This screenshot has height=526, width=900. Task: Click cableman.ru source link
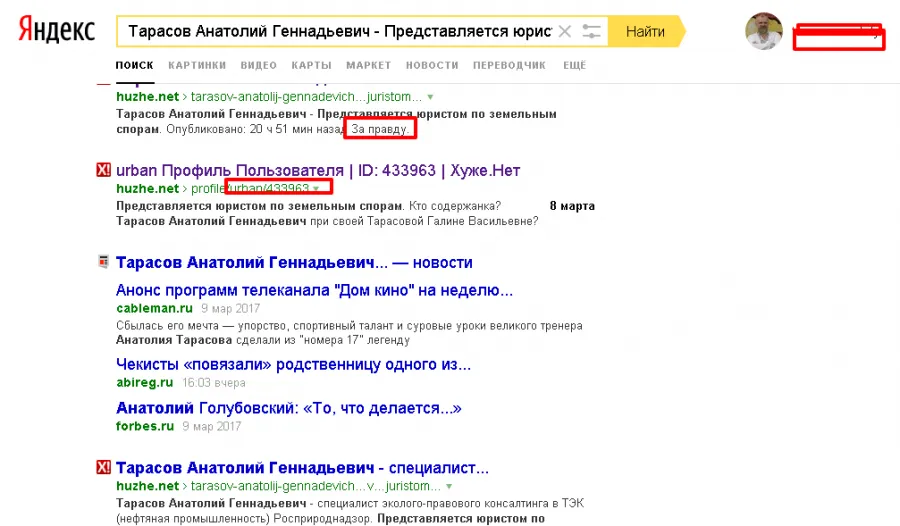154,308
